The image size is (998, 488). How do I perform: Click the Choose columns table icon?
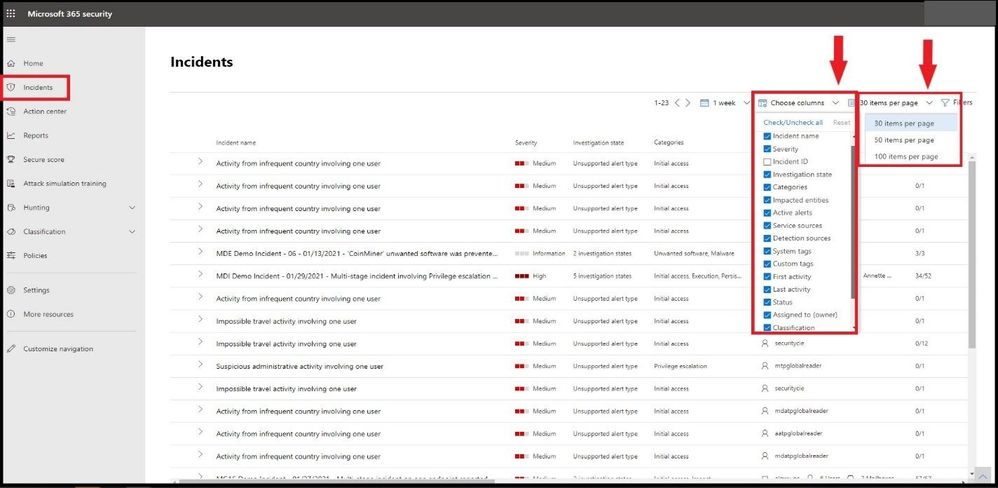762,102
